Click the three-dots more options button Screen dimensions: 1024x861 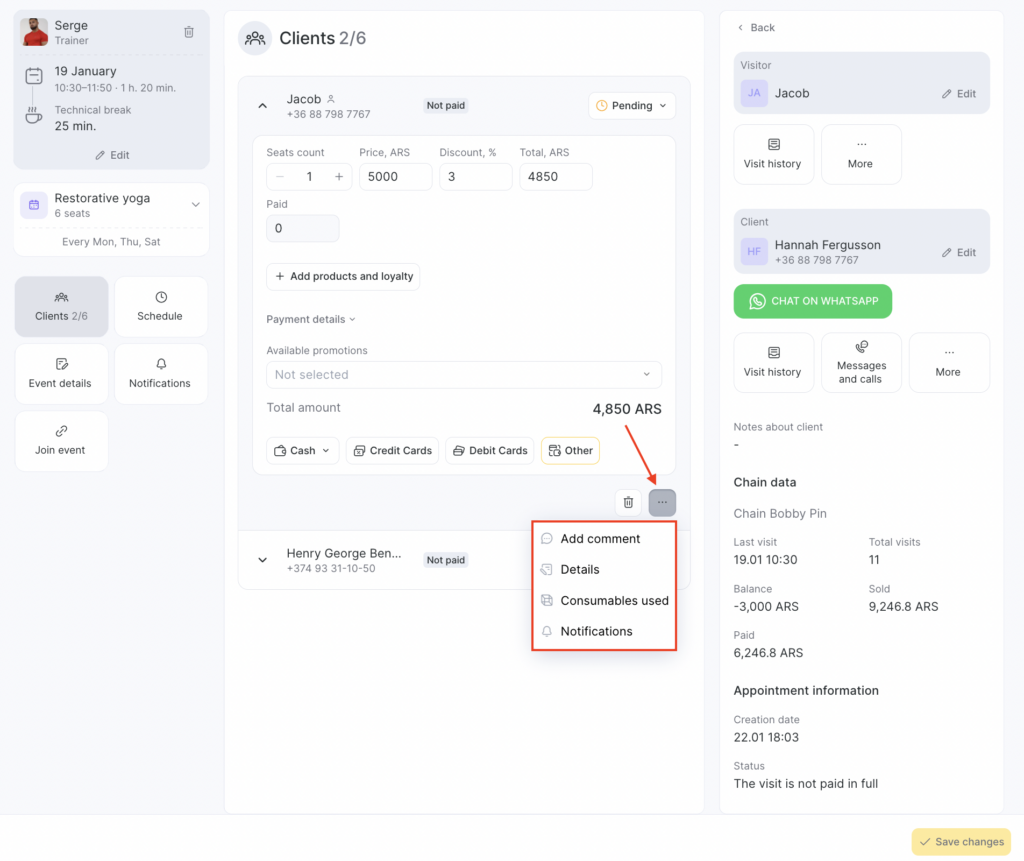point(662,502)
